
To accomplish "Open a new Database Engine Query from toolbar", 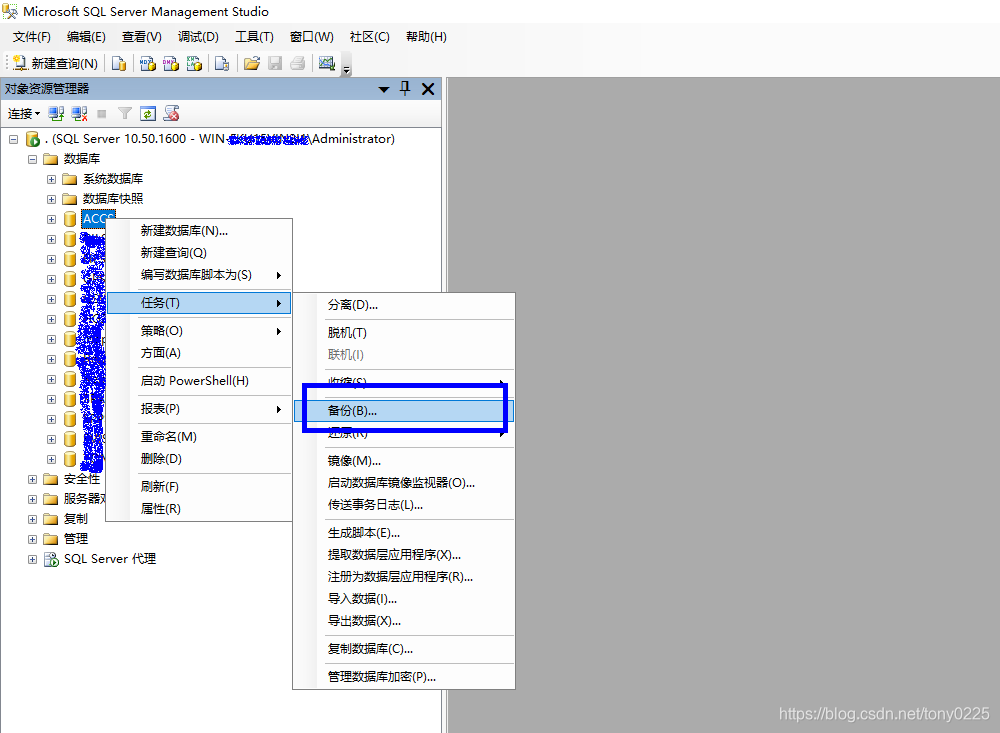I will coord(119,63).
